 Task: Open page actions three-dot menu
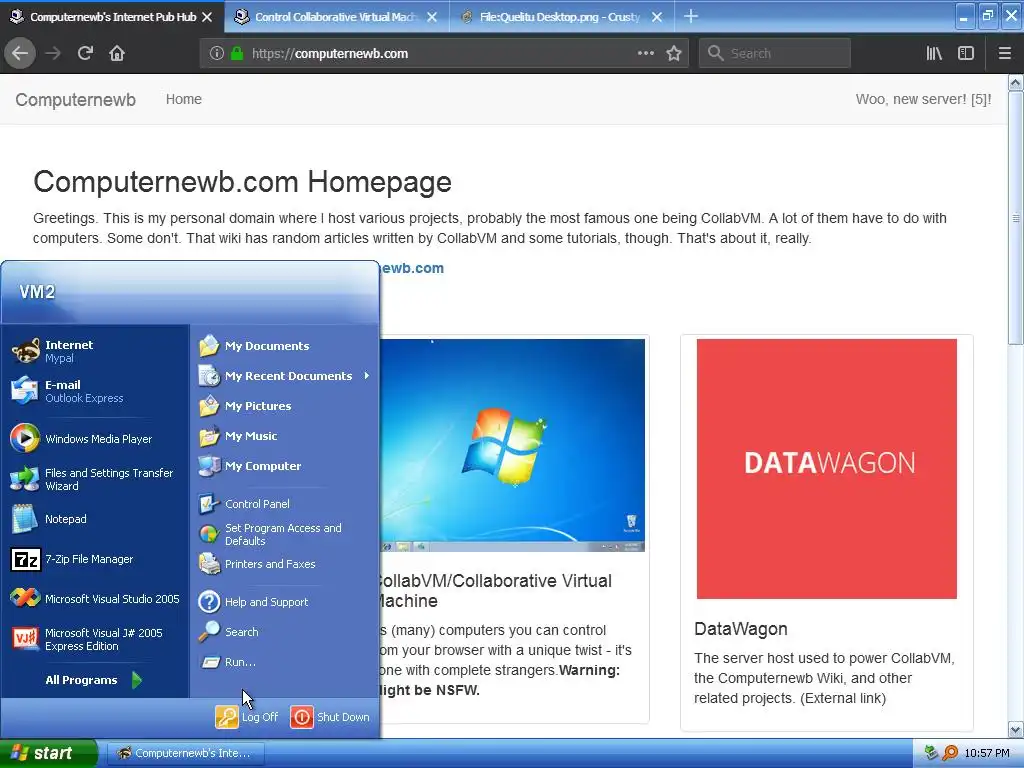pos(646,54)
